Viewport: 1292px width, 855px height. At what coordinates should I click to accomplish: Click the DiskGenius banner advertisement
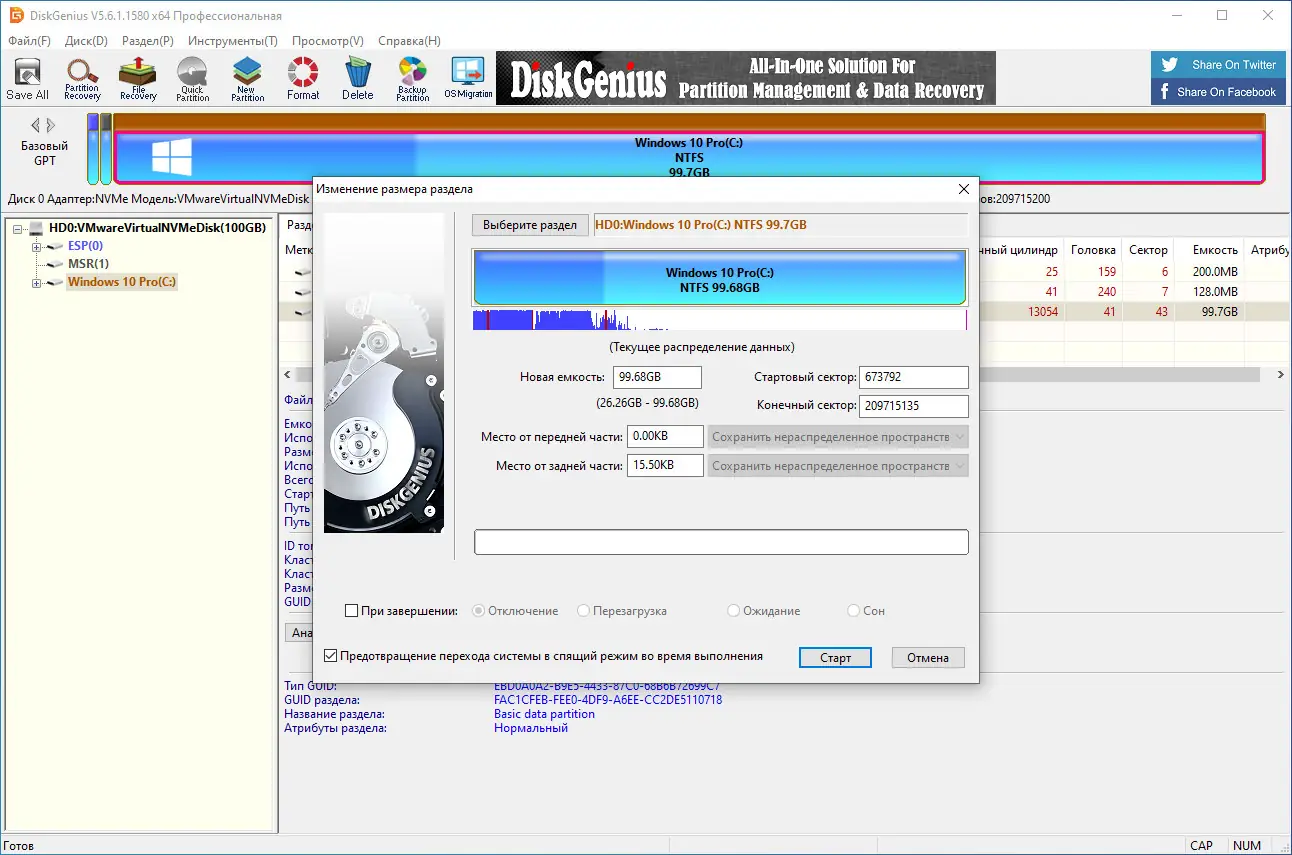click(746, 79)
